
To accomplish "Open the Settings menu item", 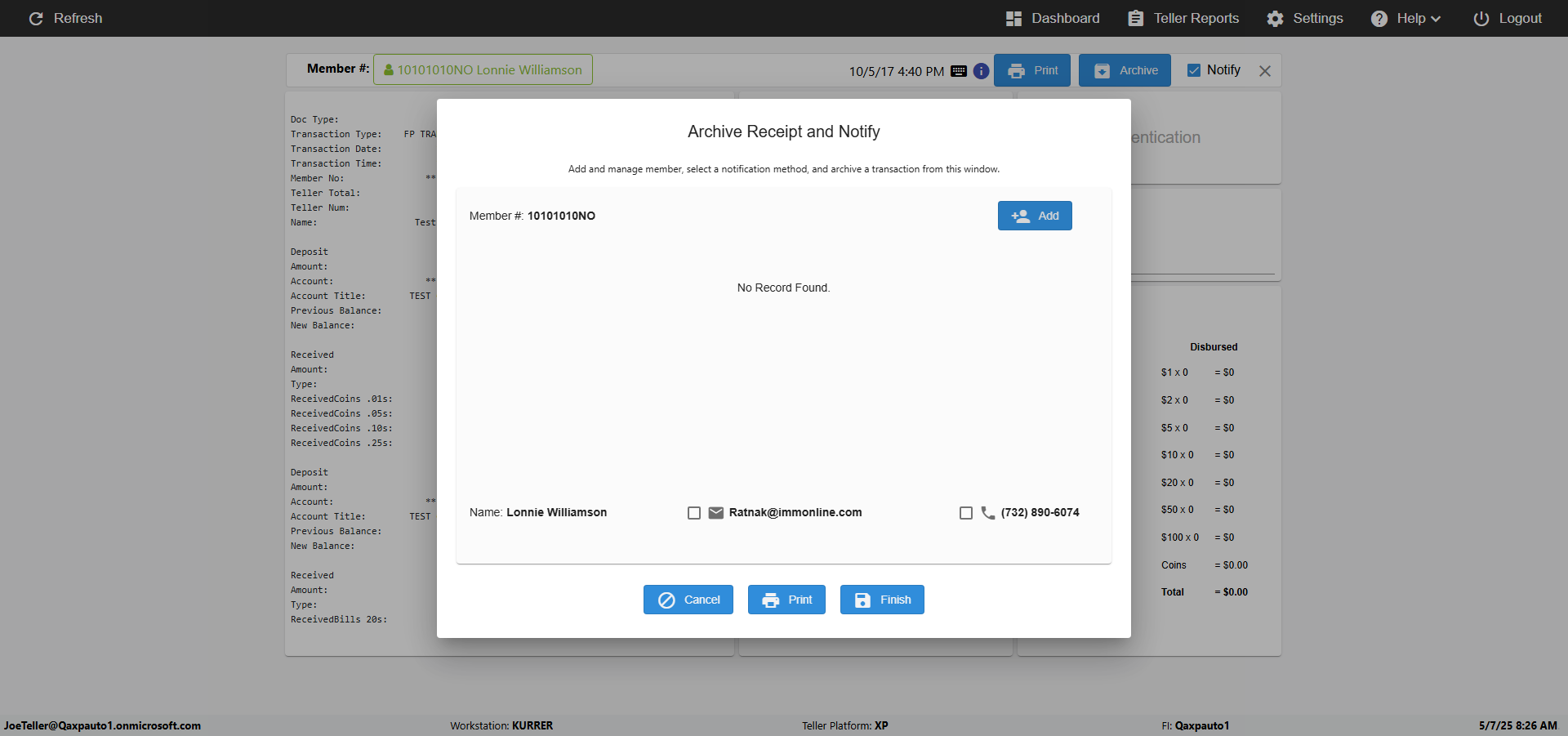I will tap(1304, 18).
